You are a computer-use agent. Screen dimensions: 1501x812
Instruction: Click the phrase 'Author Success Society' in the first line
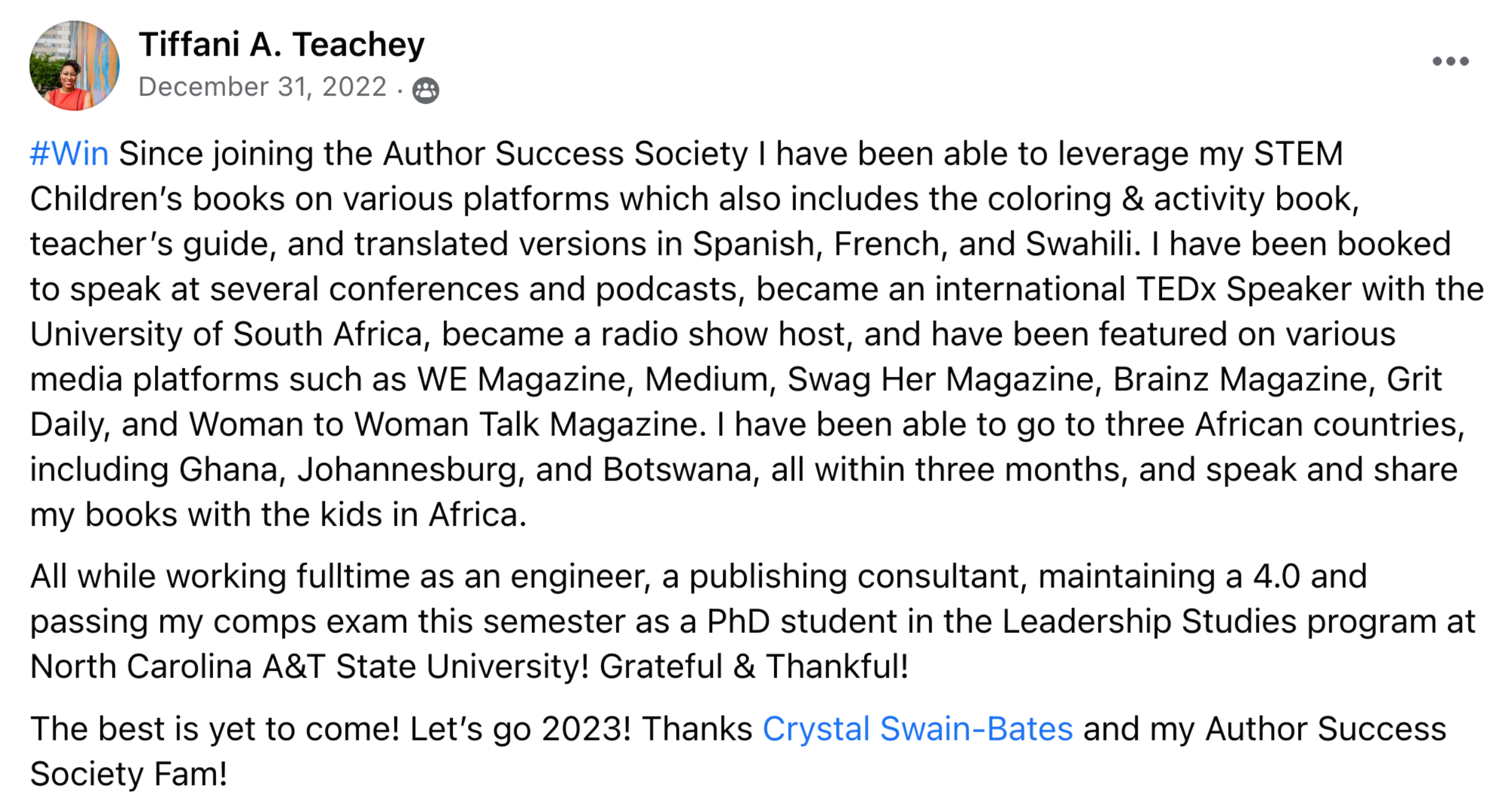(x=565, y=154)
